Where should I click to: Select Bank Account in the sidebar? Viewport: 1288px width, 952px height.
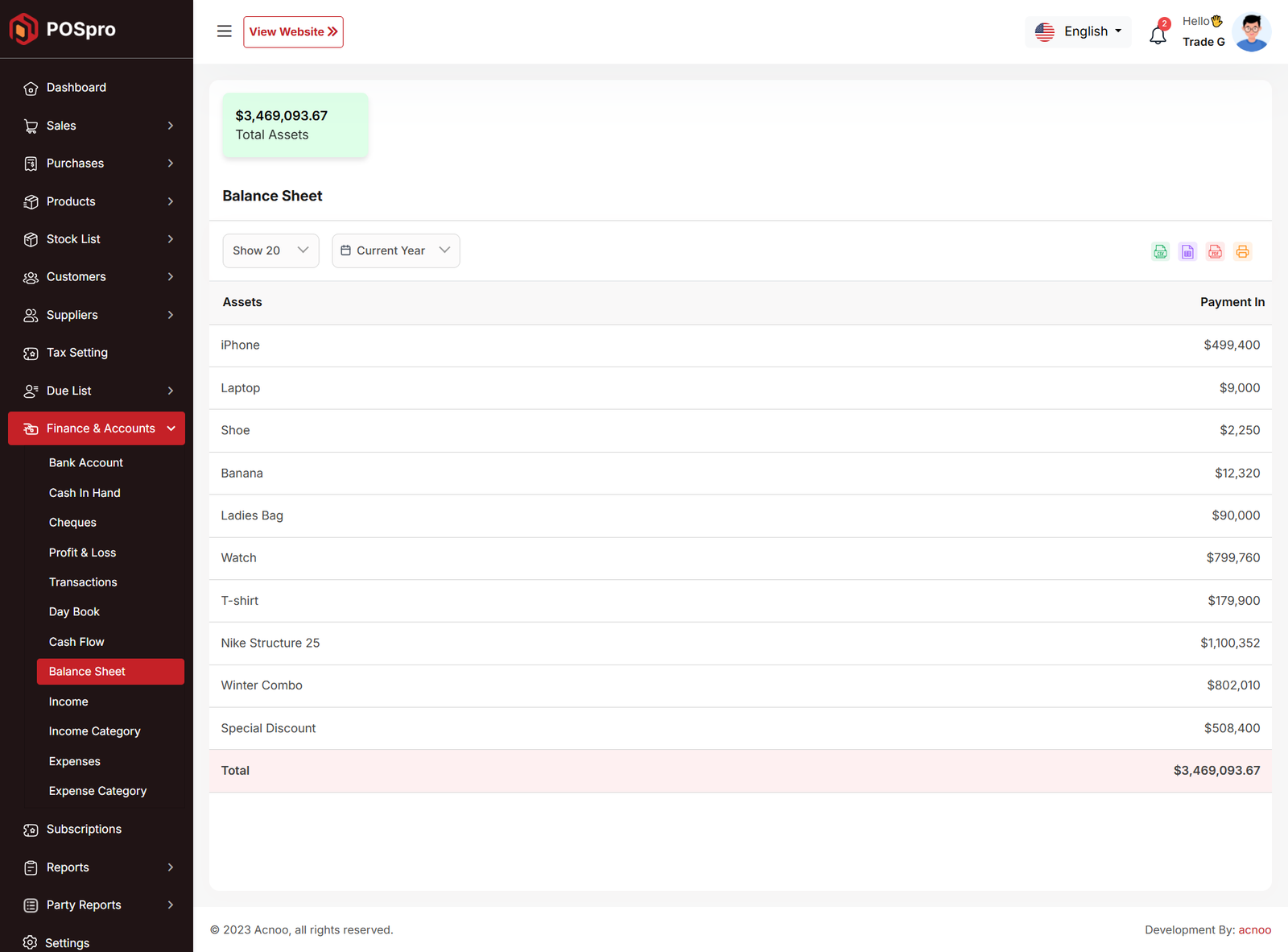click(x=85, y=463)
